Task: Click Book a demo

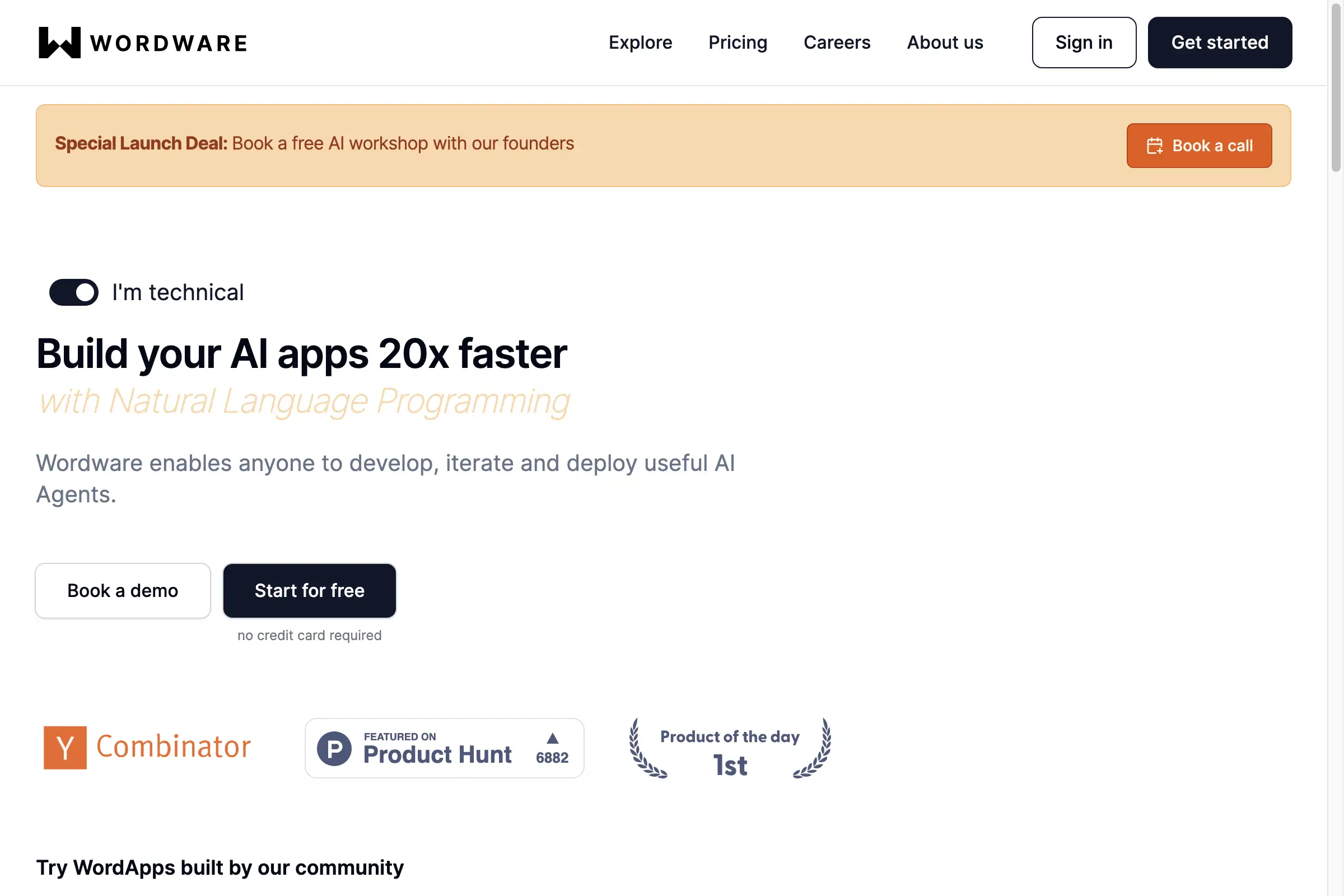Action: click(122, 590)
